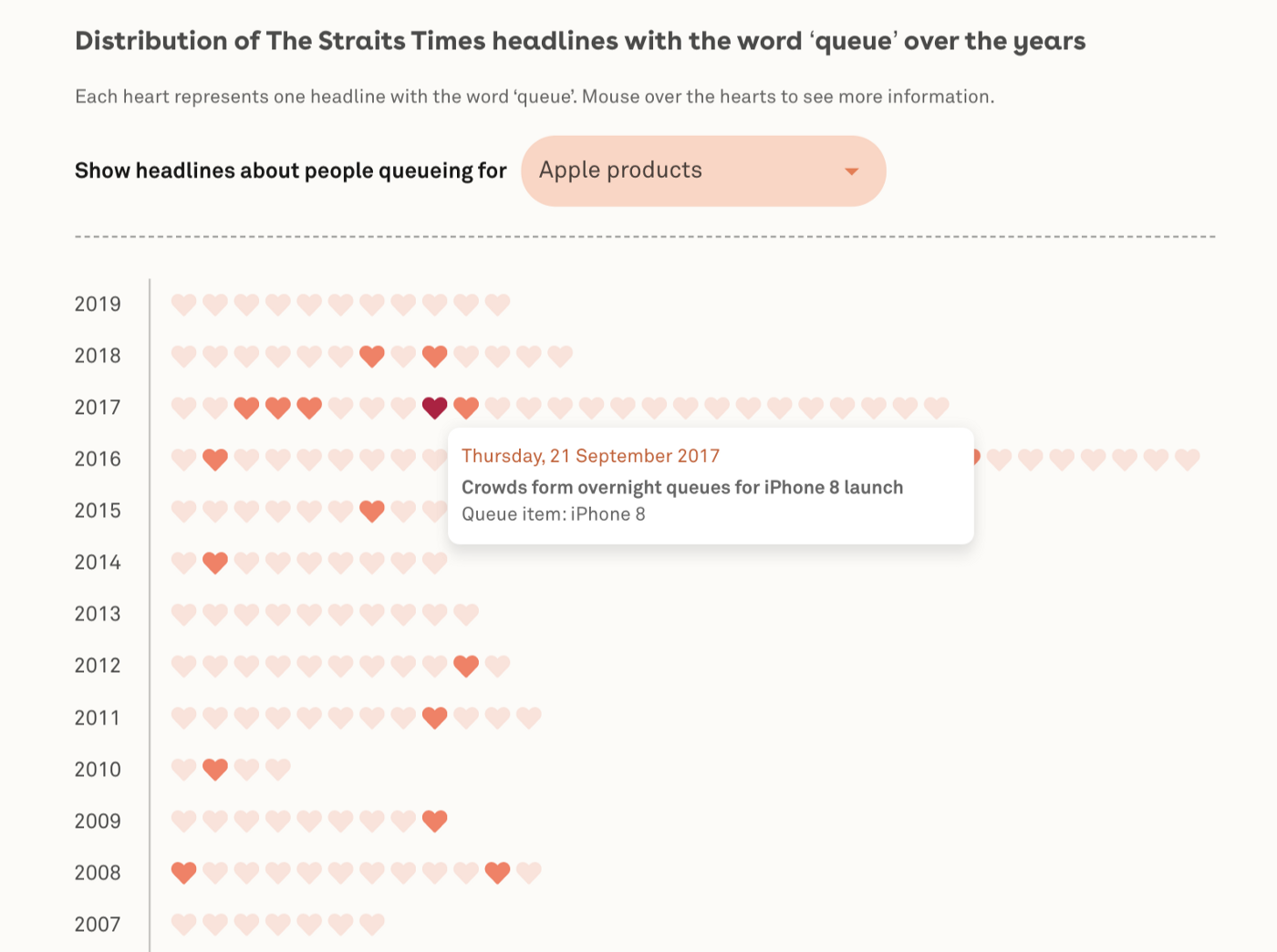
Task: Click the dark red heart in 2017 row
Action: coord(435,408)
